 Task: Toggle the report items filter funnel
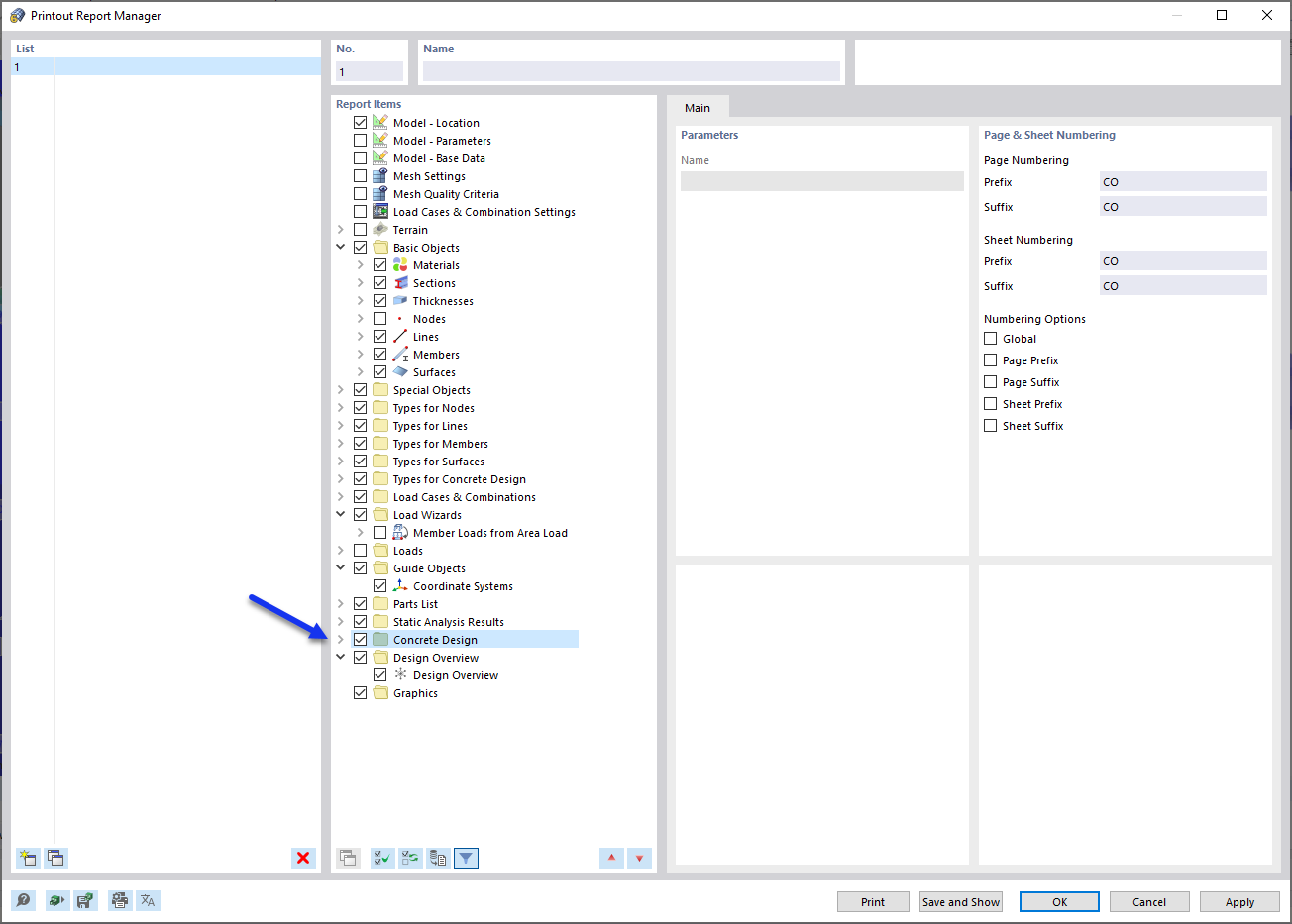point(466,858)
